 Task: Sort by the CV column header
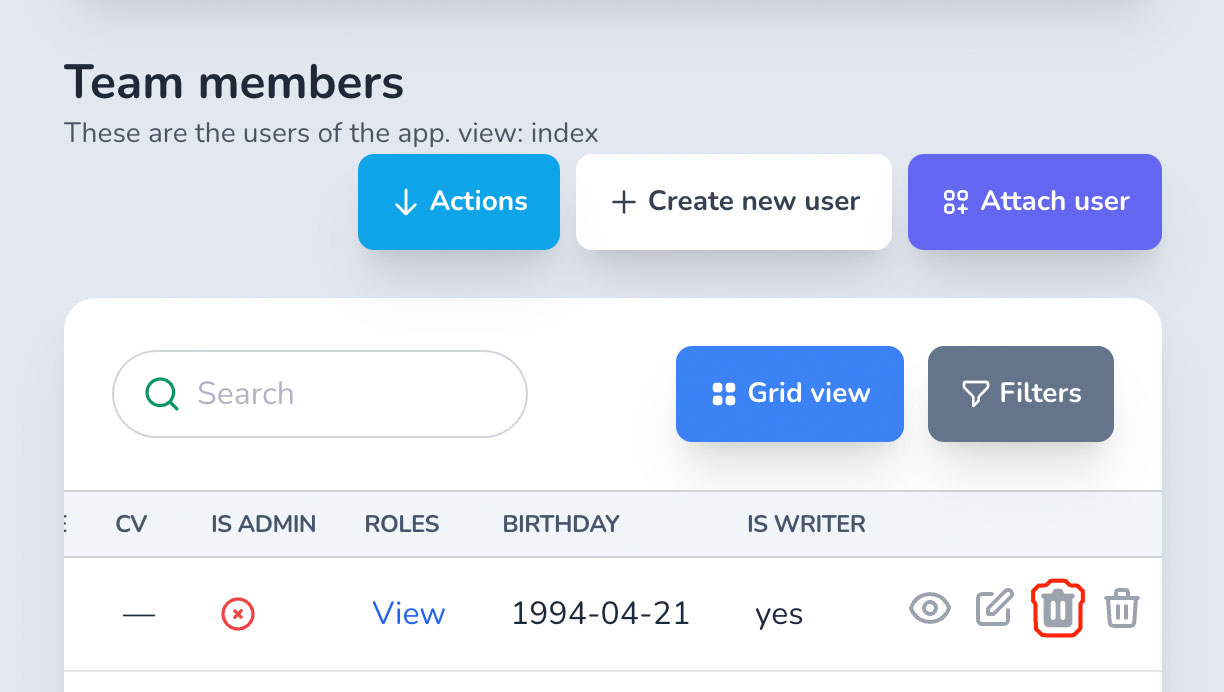131,524
